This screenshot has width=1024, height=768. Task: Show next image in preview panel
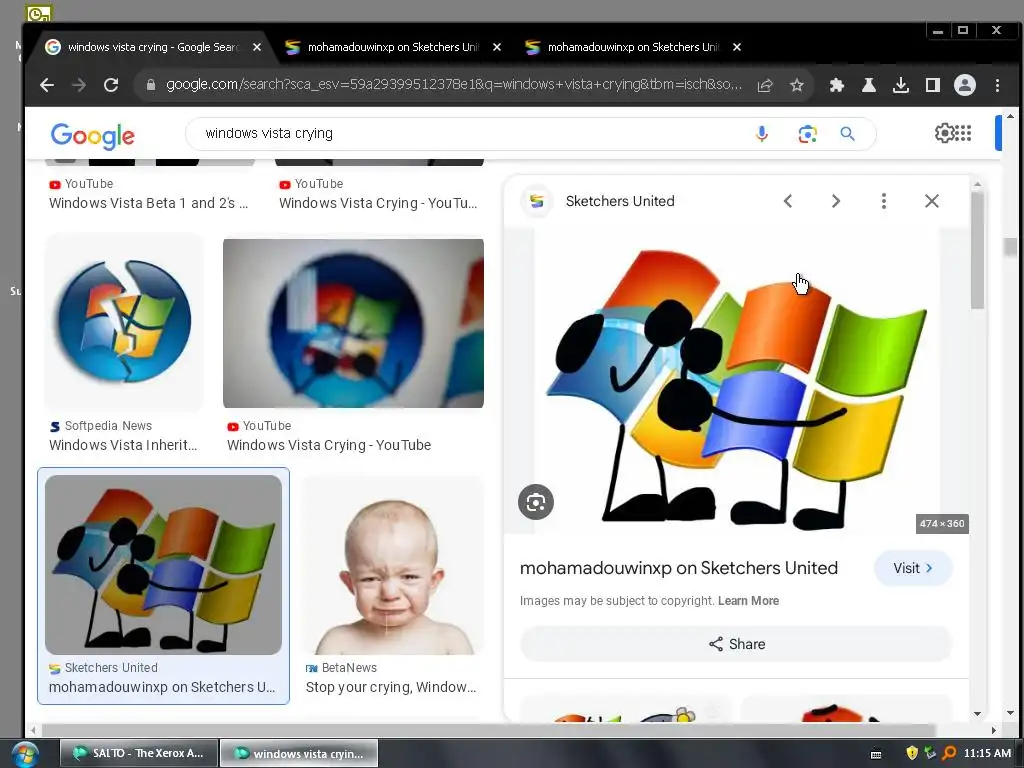pos(836,201)
